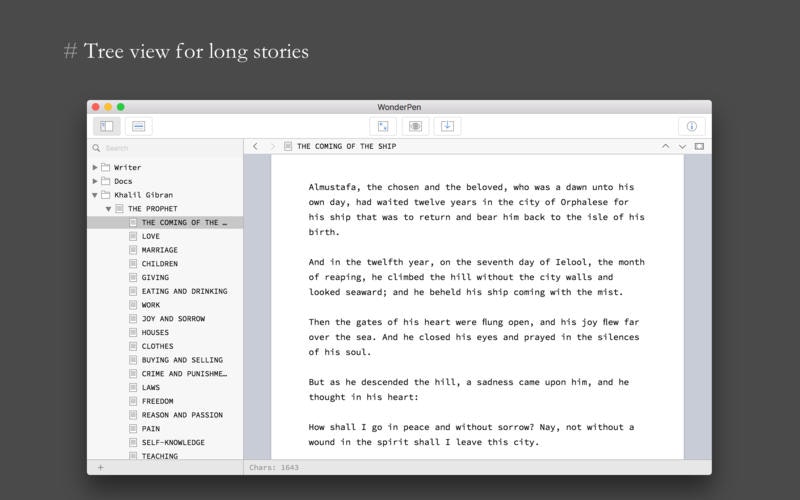Open BUYING AND SELLING chapter
The height and width of the screenshot is (500, 800).
[182, 360]
